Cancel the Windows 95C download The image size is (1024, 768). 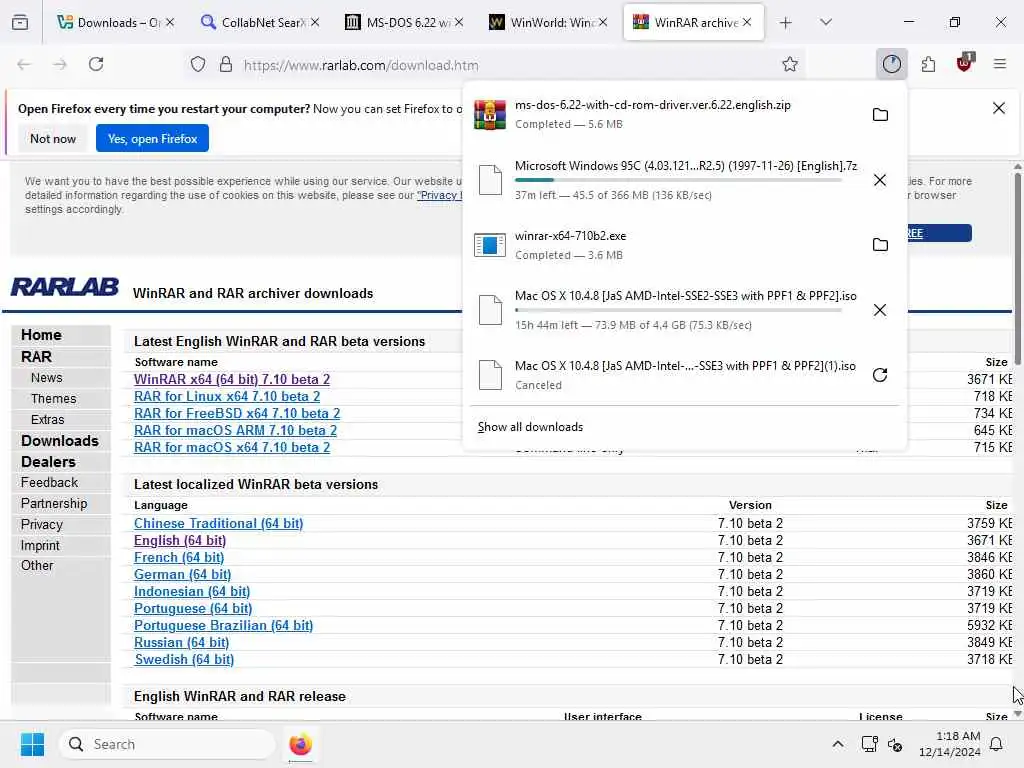[x=880, y=180]
